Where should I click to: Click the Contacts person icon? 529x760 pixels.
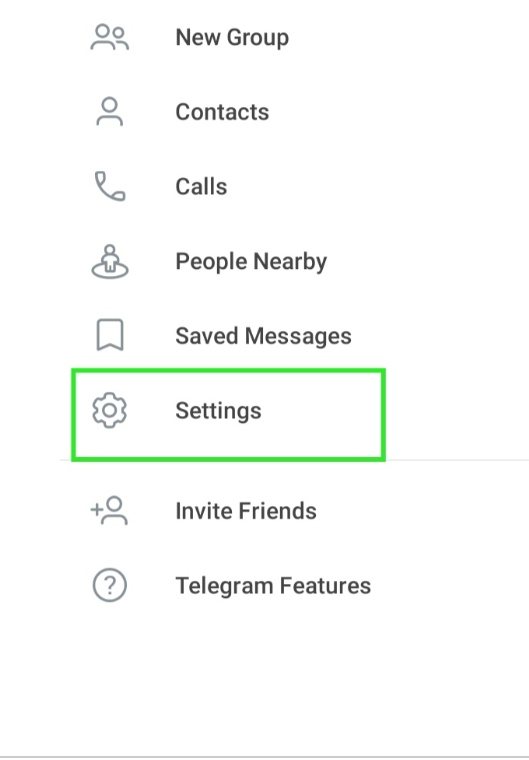110,112
